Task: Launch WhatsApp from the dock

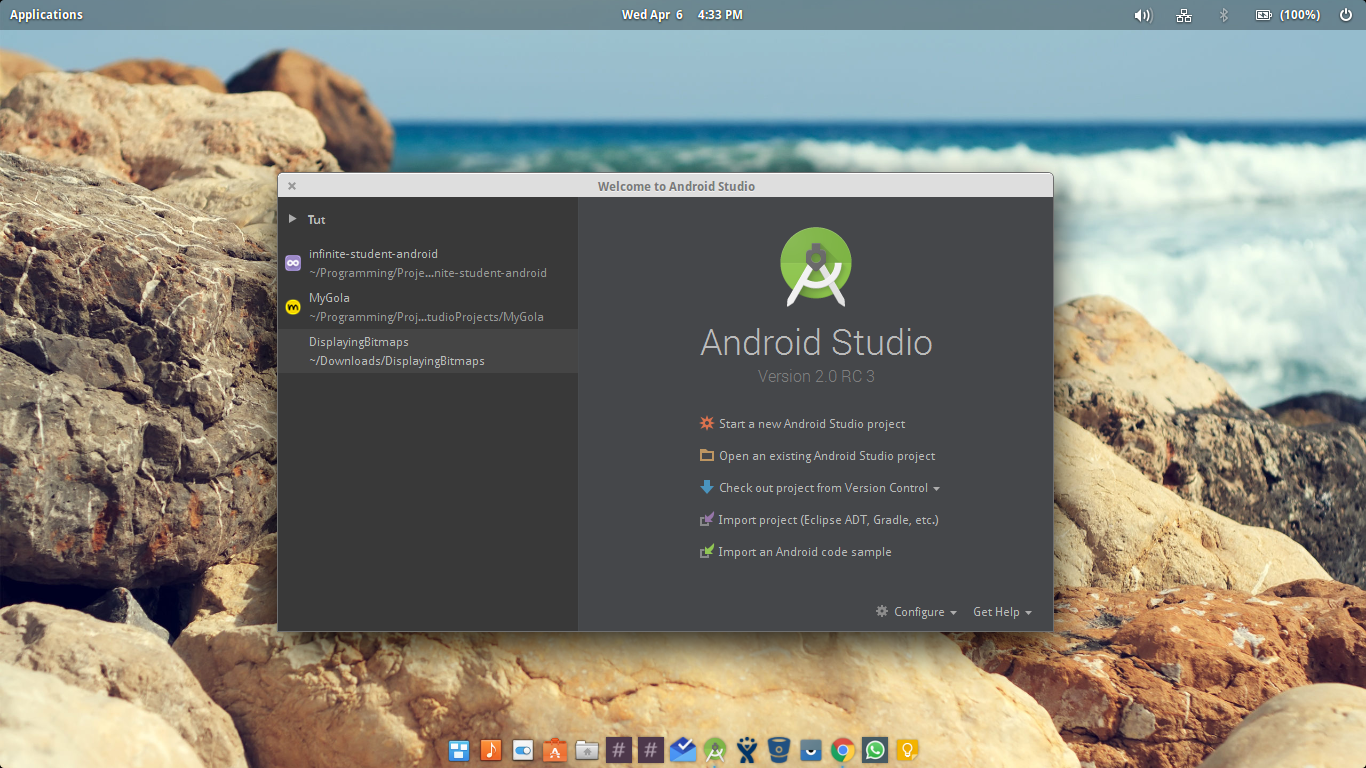Action: (x=875, y=750)
